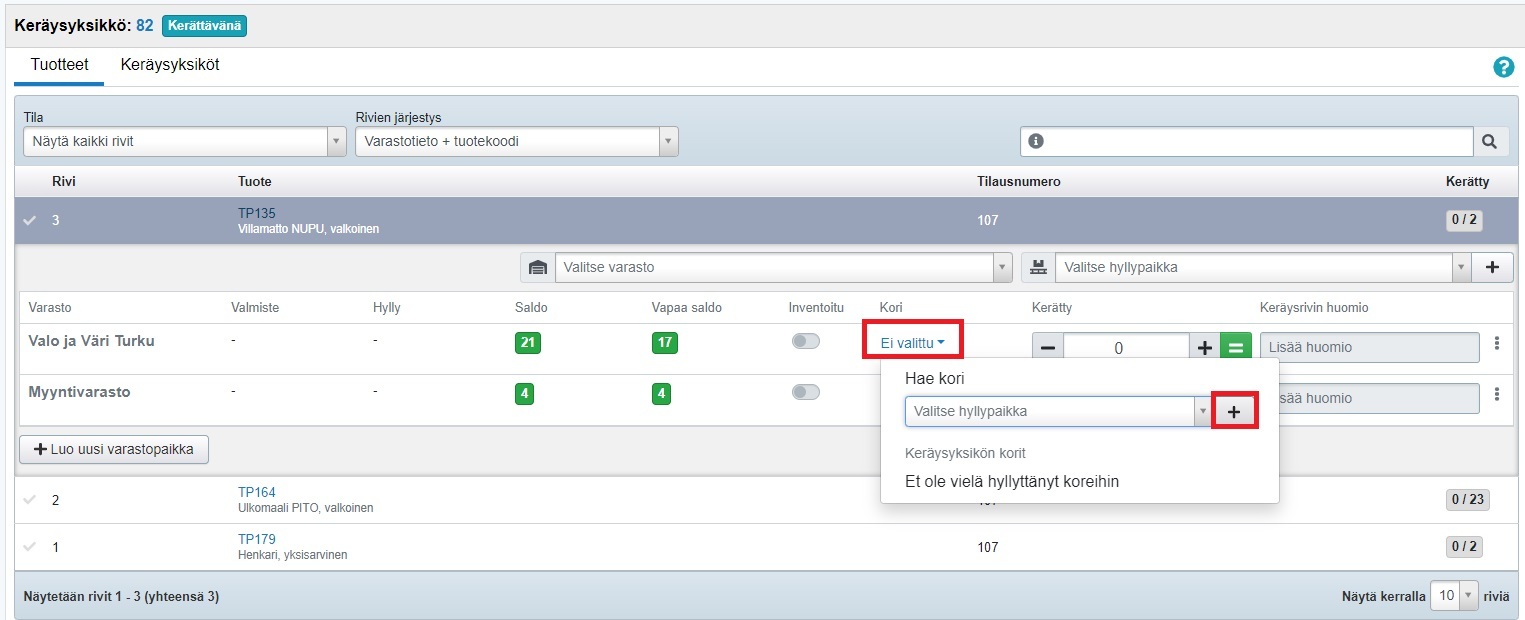Mark row 2 checkmark as collected
This screenshot has height=620, width=1525.
pyautogui.click(x=30, y=500)
